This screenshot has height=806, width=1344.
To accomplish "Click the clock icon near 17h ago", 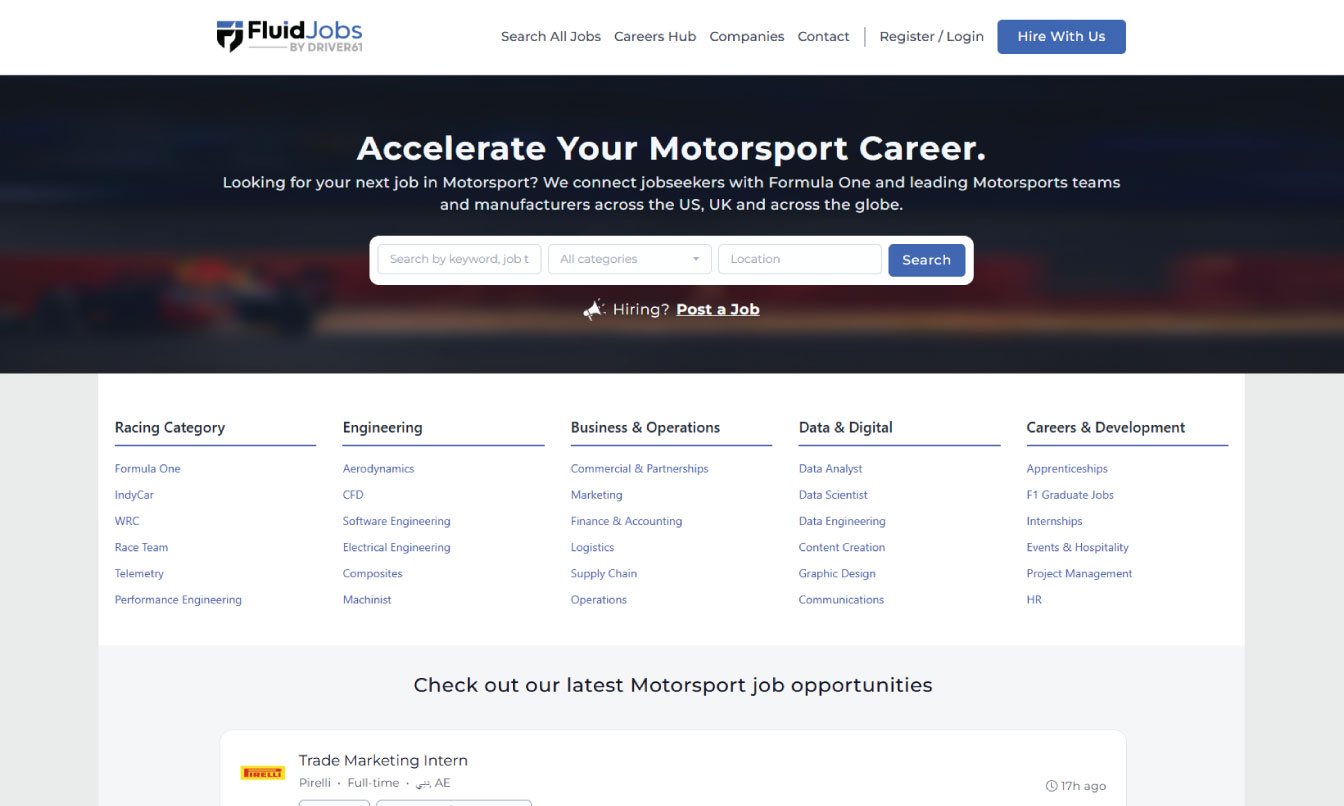I will click(1051, 786).
